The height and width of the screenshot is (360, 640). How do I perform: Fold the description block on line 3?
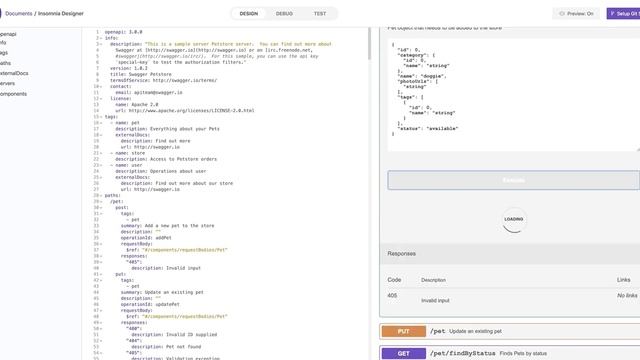[101, 44]
